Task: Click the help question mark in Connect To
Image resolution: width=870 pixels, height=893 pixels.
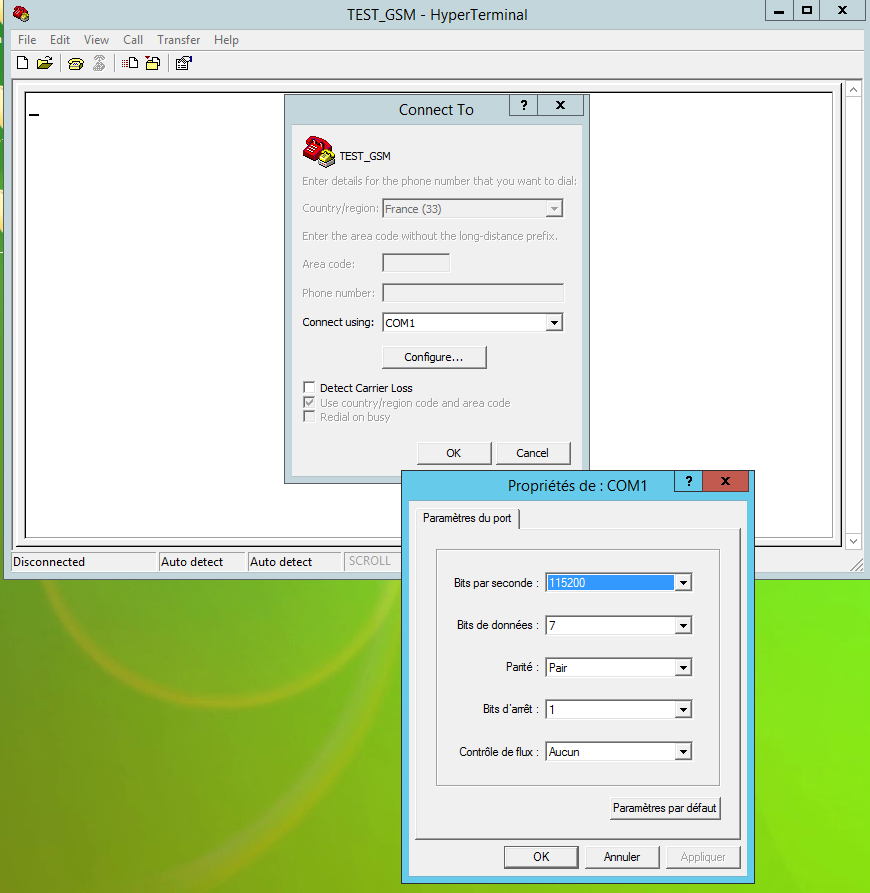Action: (x=523, y=106)
